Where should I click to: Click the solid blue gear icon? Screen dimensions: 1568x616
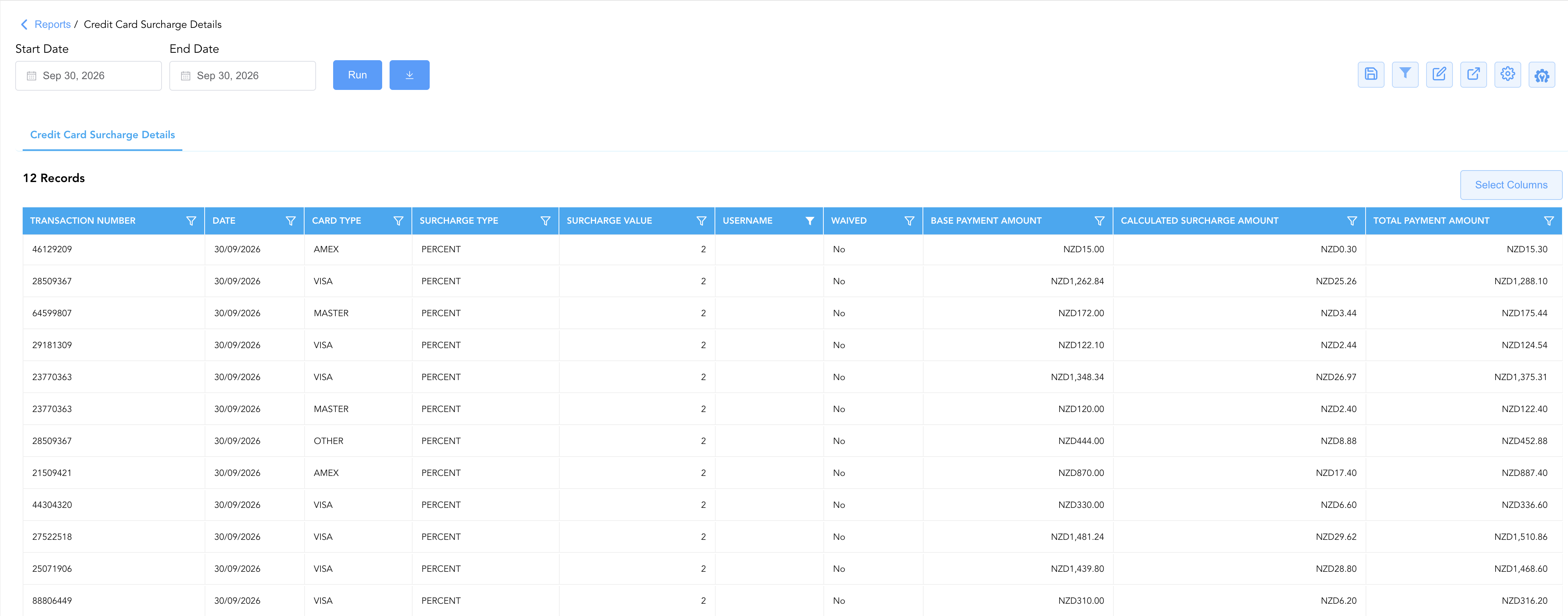1542,74
